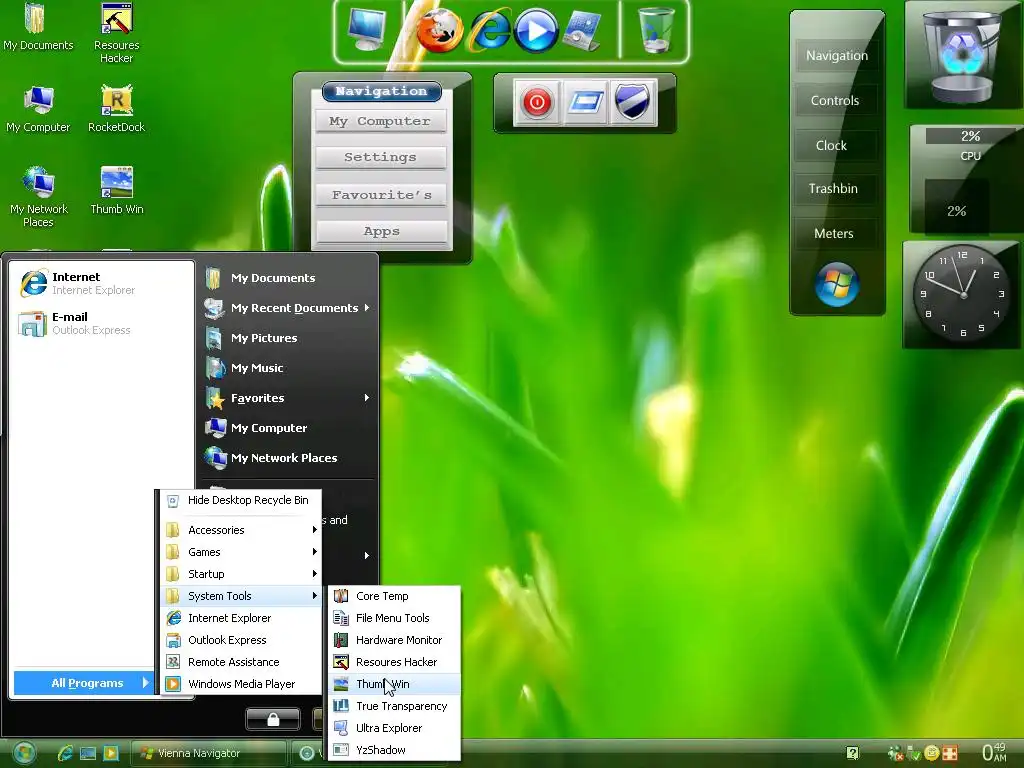Click the blue window icon in controls panel
Screen dimensions: 1024x768
coord(585,103)
